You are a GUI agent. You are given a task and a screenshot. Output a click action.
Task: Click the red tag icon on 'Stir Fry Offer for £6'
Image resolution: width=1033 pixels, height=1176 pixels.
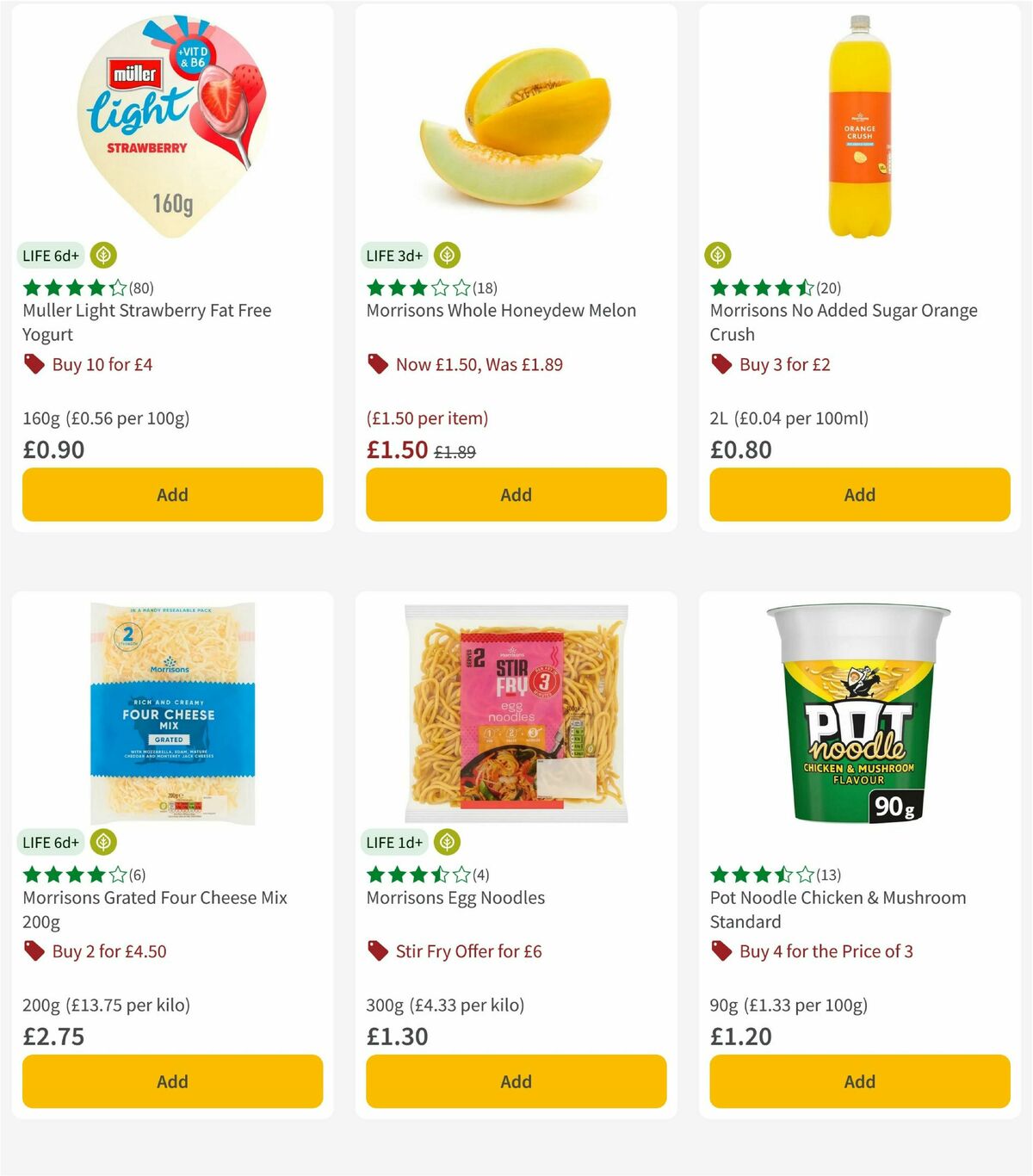(x=379, y=951)
